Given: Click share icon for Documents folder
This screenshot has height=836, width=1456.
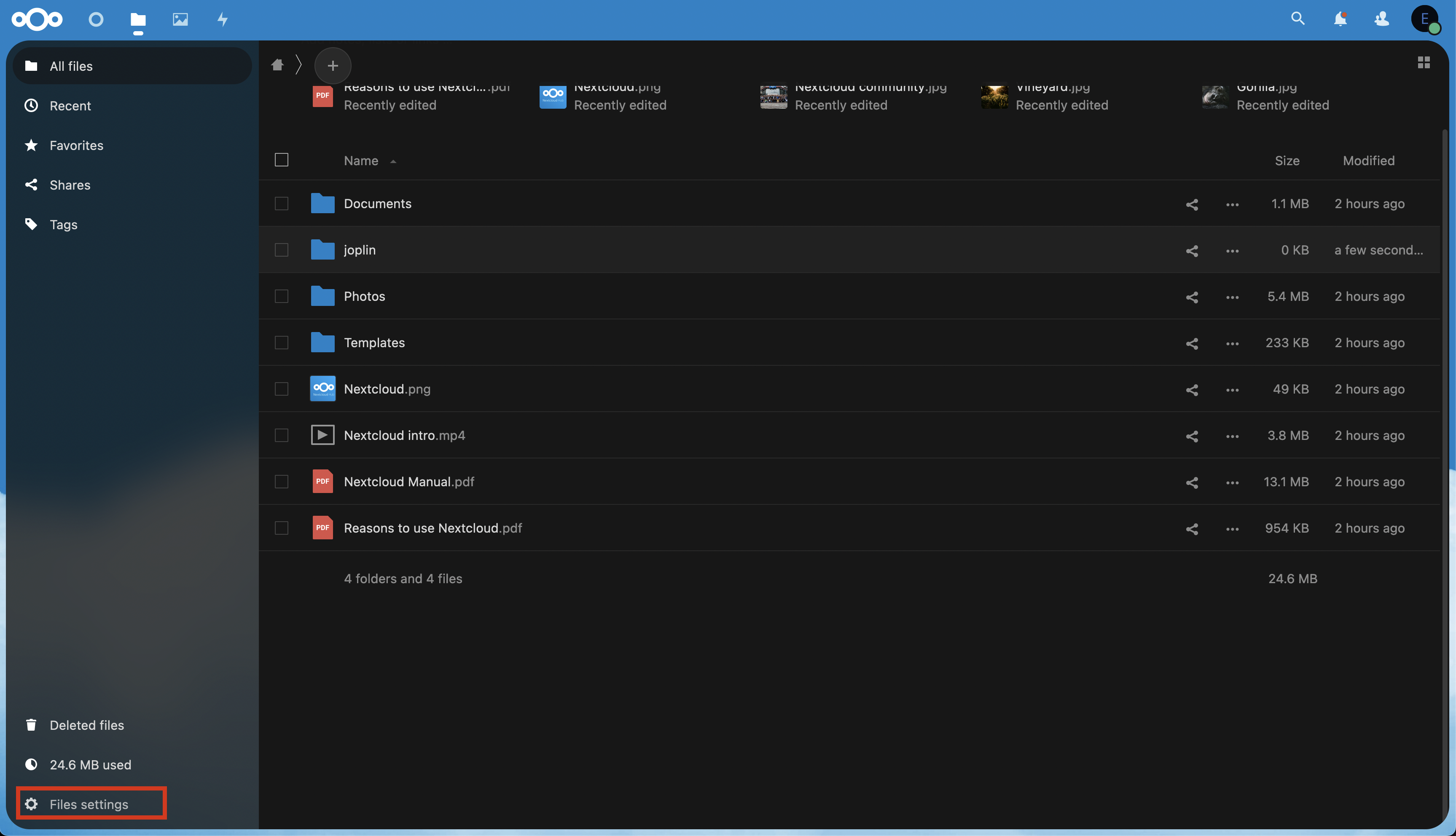Looking at the screenshot, I should (1192, 204).
